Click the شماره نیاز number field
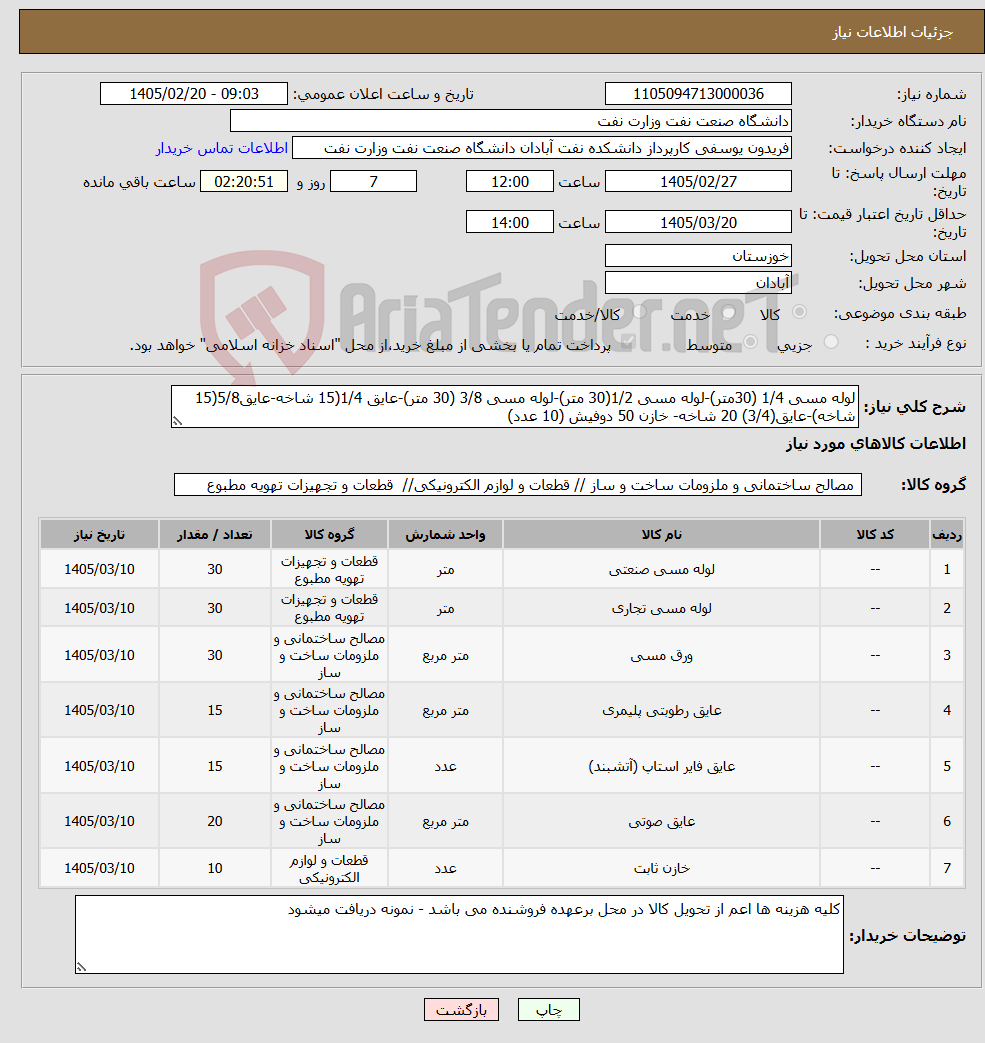Screen dimensions: 985x1043 pos(698,94)
